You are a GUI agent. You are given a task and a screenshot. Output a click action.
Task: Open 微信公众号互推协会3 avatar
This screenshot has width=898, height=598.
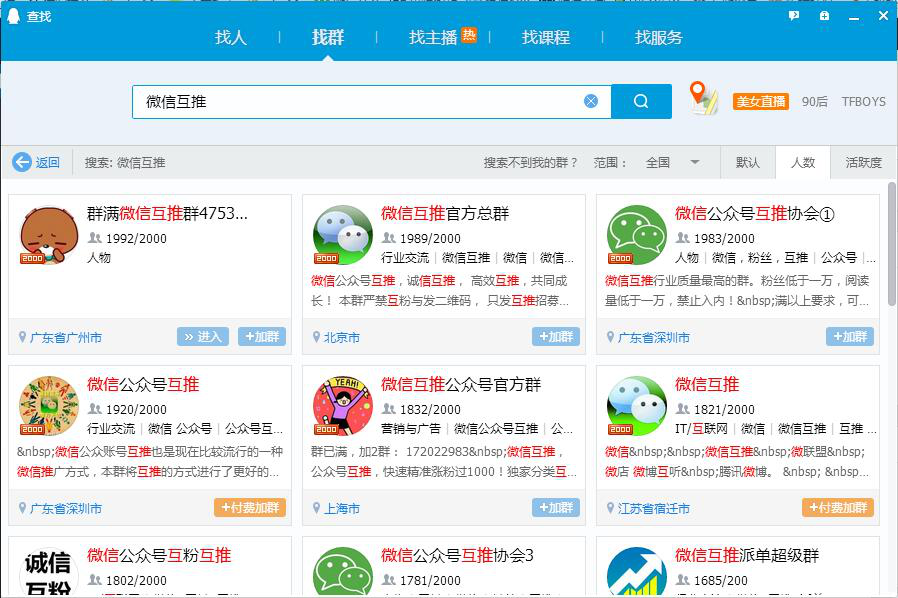(x=343, y=571)
